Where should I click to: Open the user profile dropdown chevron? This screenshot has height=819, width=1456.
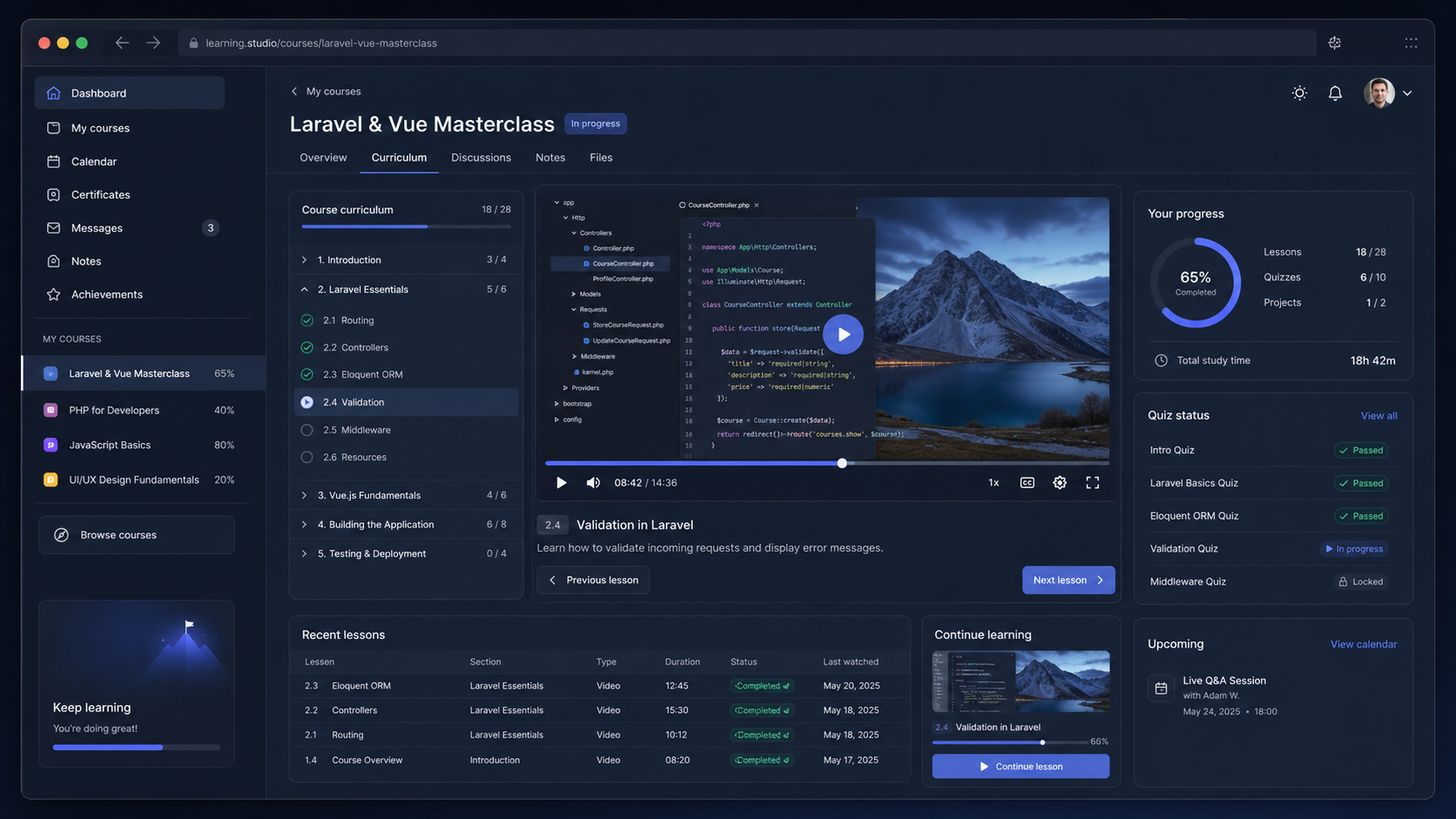point(1407,93)
